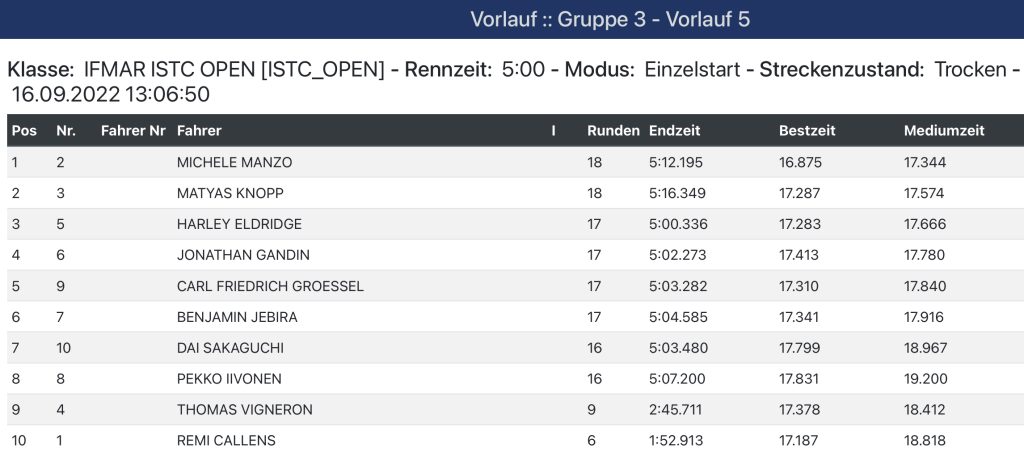The height and width of the screenshot is (461, 1024).
Task: Select the Vorlauf Gruppe 3 title bar
Action: 512,20
